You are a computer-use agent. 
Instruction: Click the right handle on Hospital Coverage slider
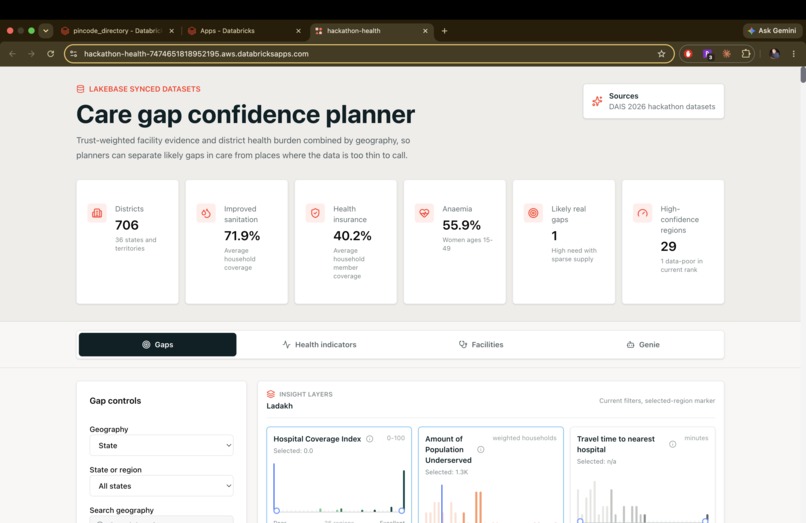click(x=401, y=511)
